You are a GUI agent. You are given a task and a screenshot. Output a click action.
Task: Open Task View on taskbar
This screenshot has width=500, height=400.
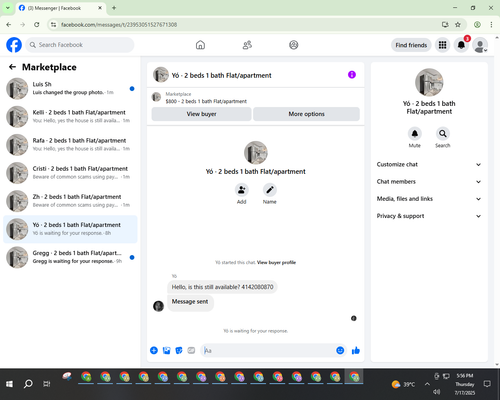[x=47, y=384]
